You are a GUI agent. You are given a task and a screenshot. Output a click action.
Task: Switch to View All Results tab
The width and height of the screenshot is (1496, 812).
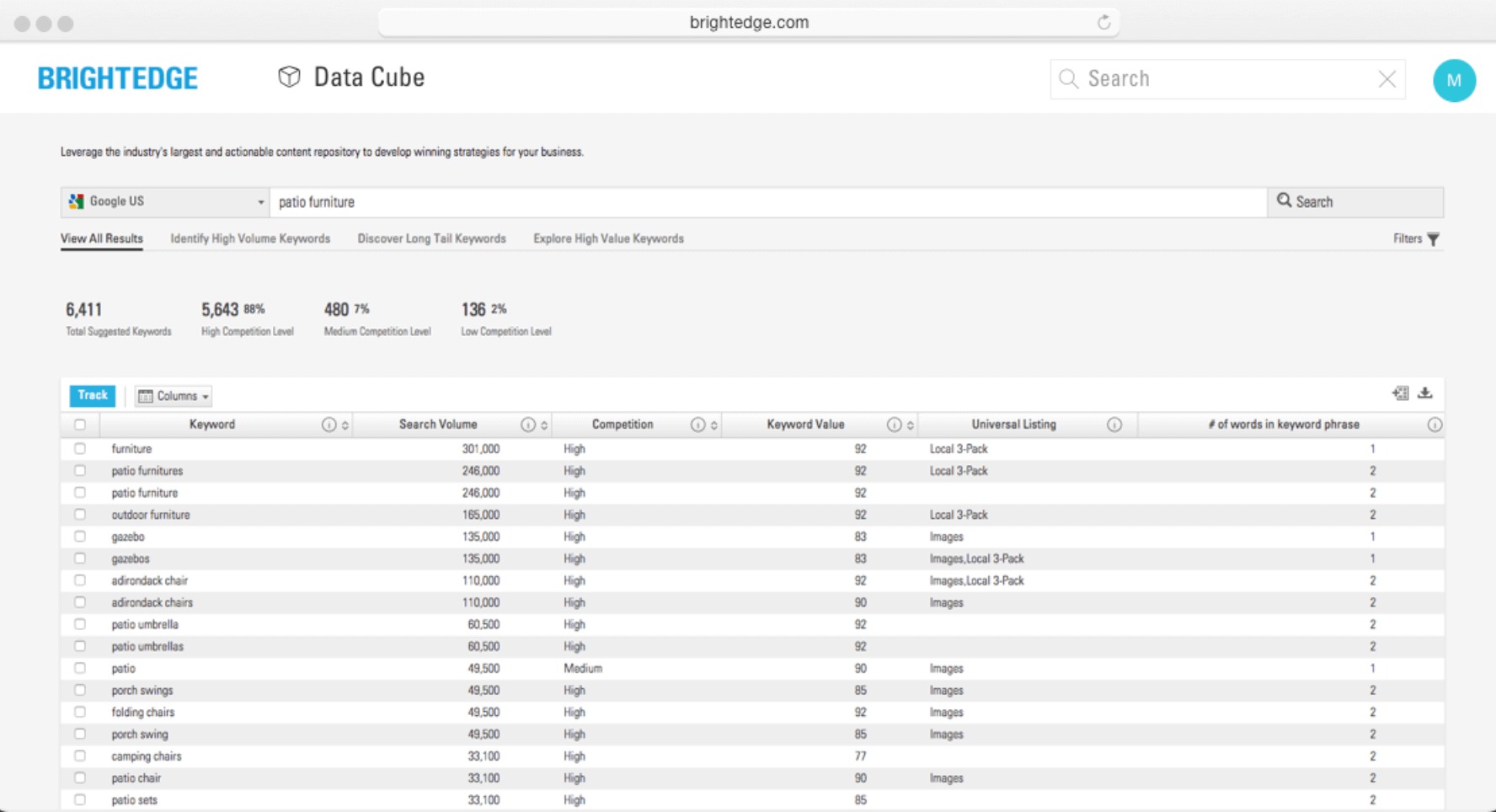pos(102,238)
